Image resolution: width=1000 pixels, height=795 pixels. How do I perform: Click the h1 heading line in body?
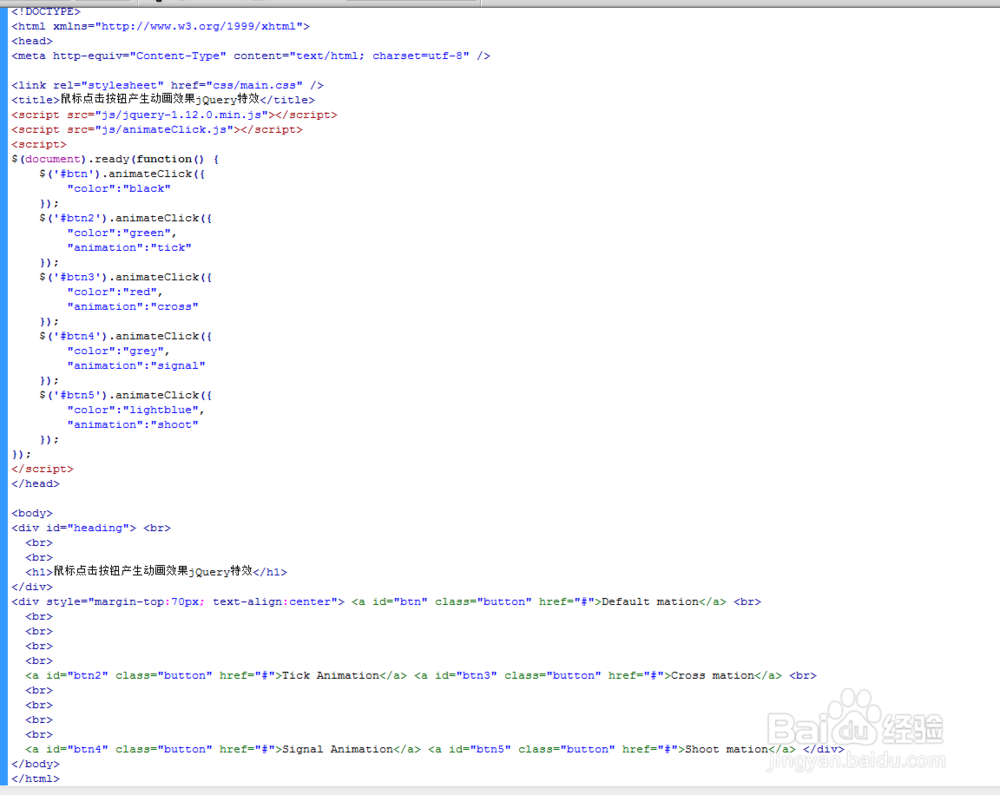[156, 571]
